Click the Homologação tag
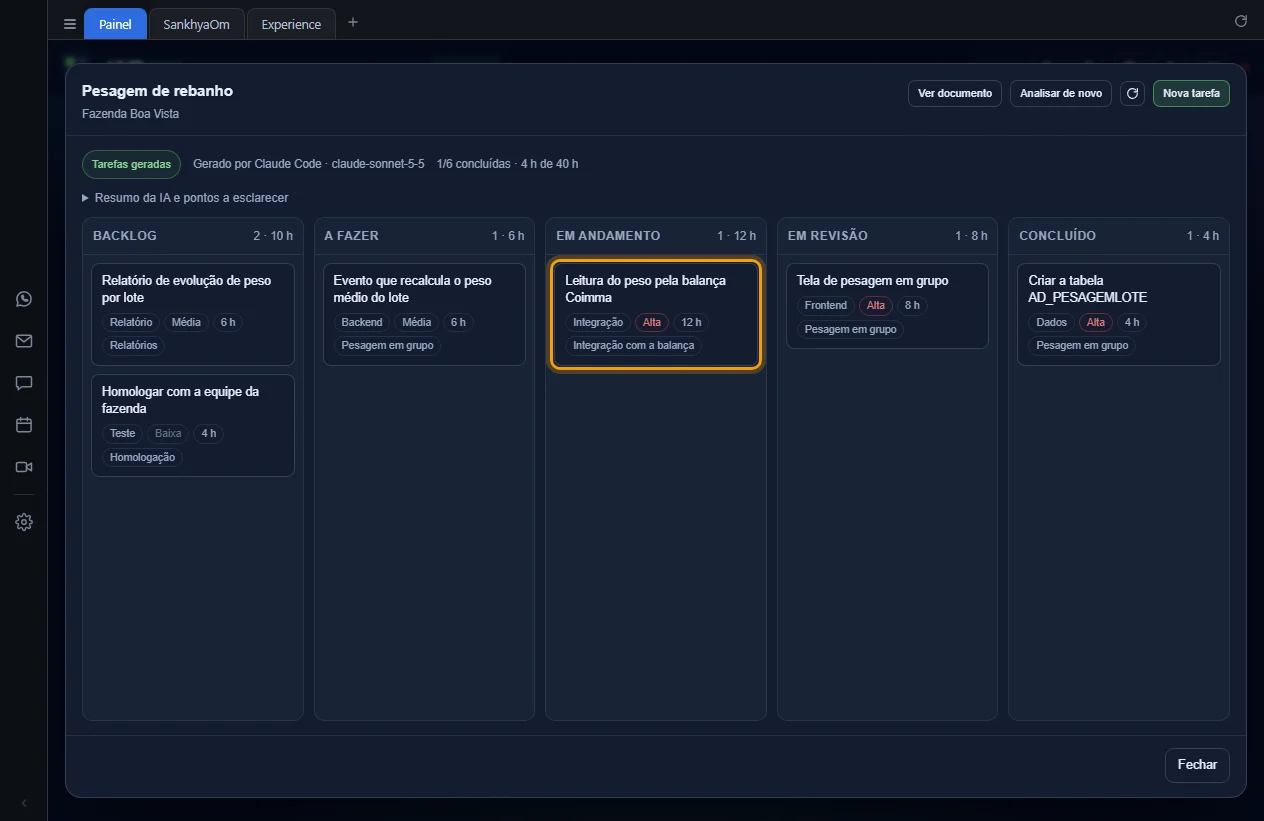Image resolution: width=1264 pixels, height=821 pixels. 142,457
